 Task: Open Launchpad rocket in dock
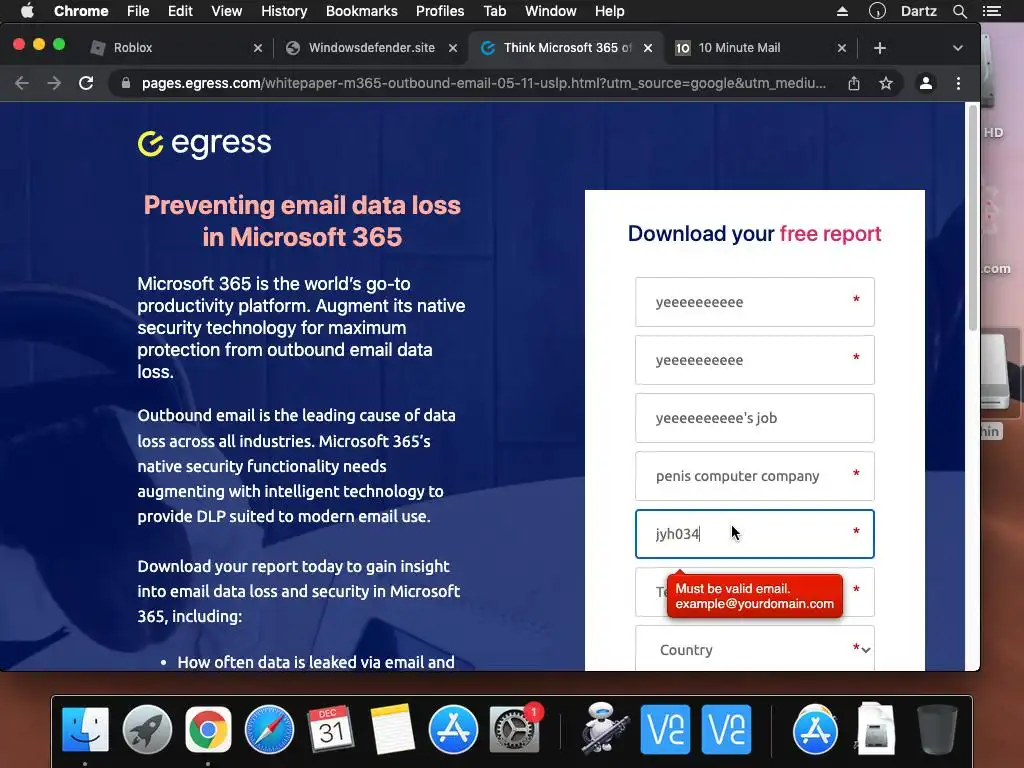click(147, 729)
